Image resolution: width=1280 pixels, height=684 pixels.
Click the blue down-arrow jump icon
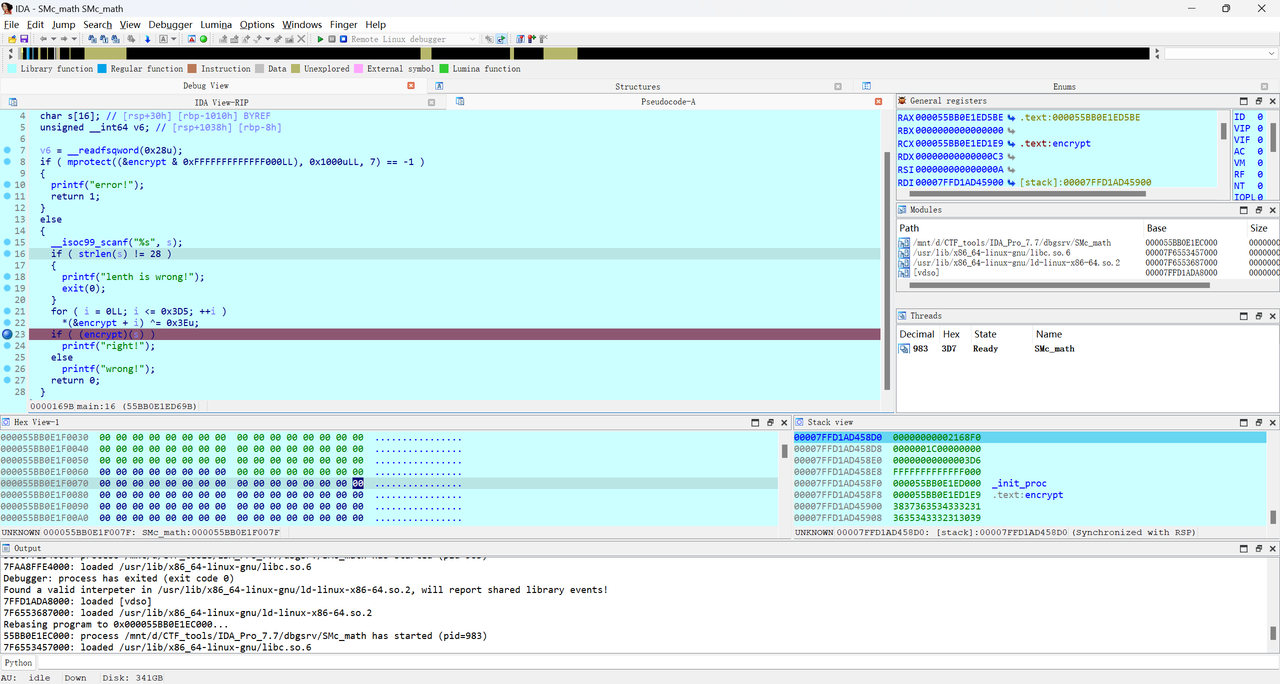pos(148,39)
